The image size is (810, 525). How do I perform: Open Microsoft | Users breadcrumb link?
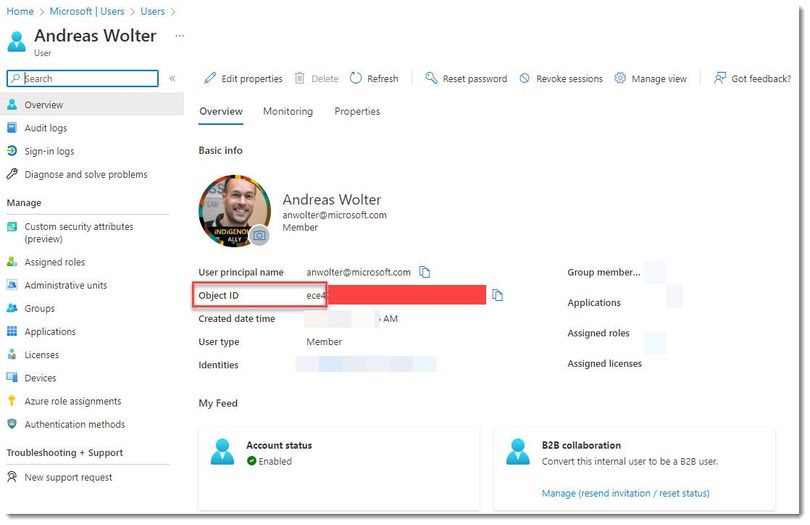tap(87, 11)
